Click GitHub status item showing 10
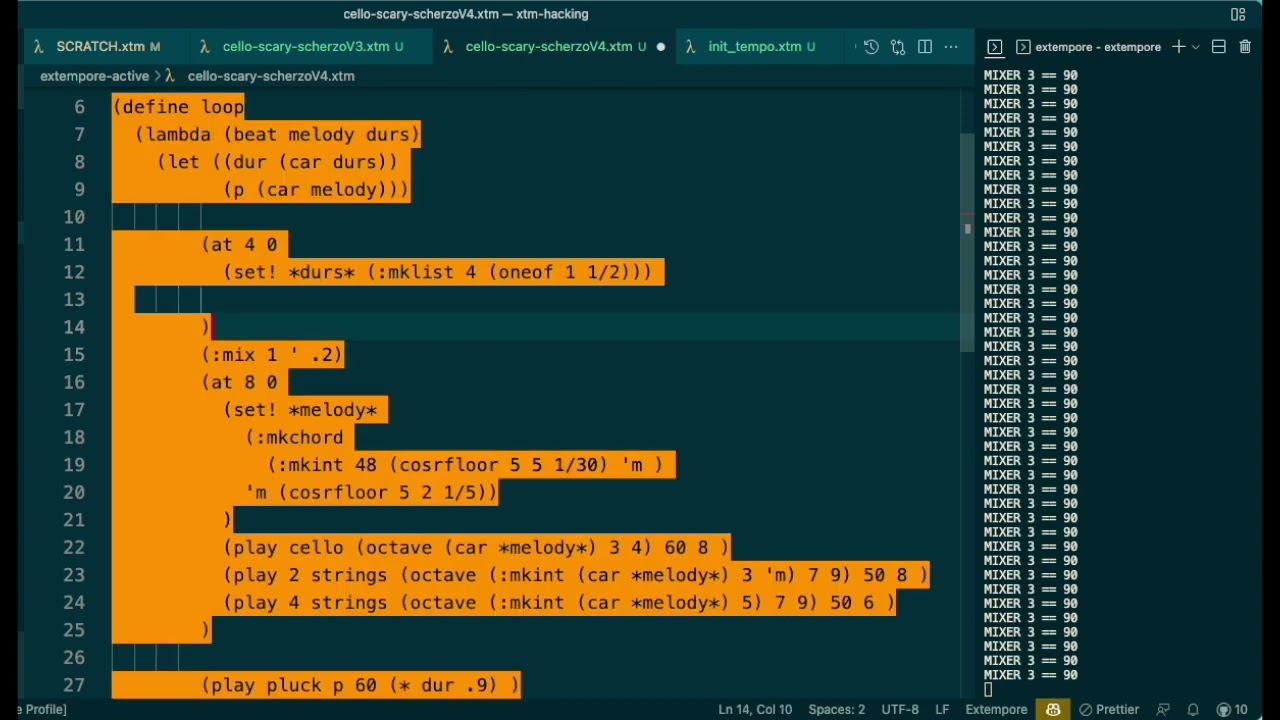 pos(1232,709)
